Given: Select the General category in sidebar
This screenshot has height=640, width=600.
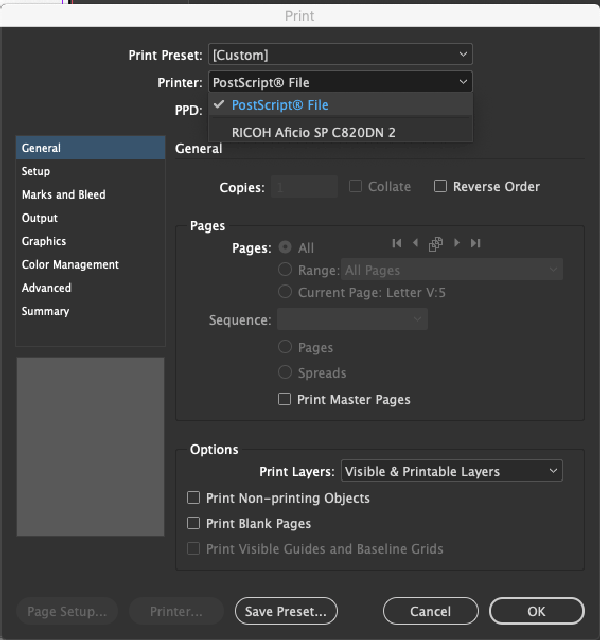Looking at the screenshot, I should pos(91,148).
